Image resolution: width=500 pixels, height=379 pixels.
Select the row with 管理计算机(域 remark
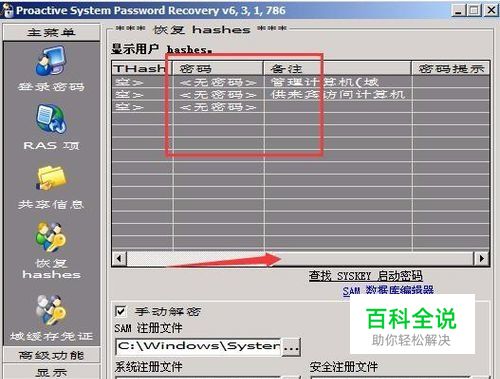301,82
